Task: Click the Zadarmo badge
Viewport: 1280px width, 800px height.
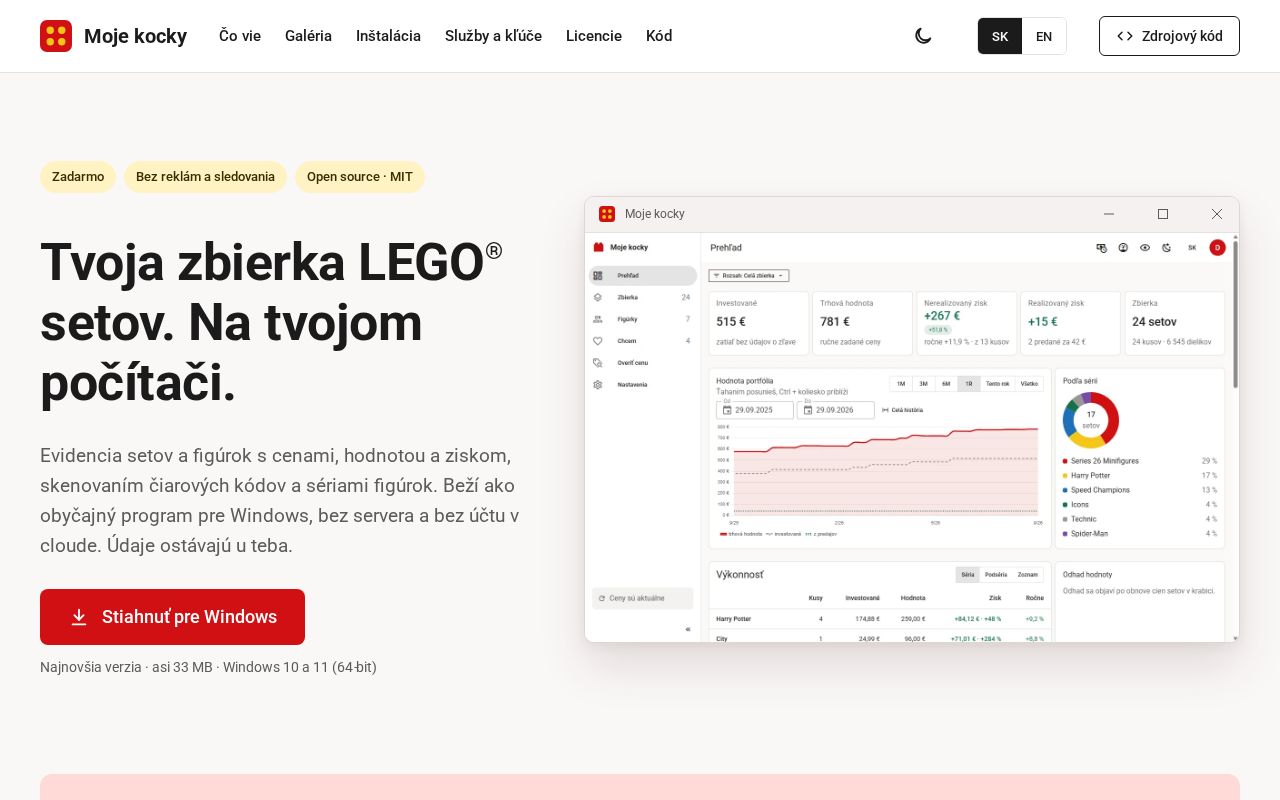Action: coord(78,177)
